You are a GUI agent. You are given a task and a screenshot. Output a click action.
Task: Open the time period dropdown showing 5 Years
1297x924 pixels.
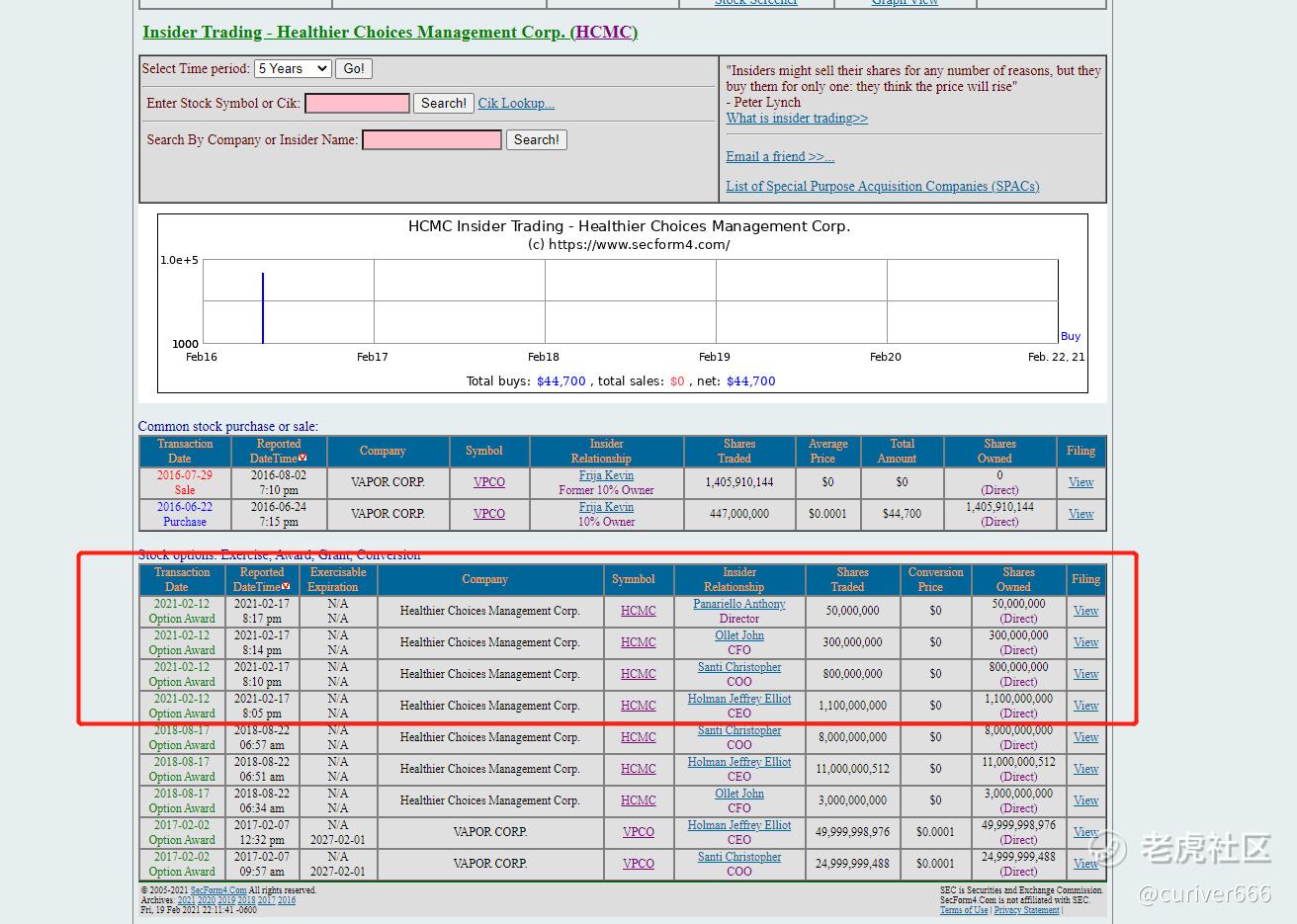(x=293, y=68)
